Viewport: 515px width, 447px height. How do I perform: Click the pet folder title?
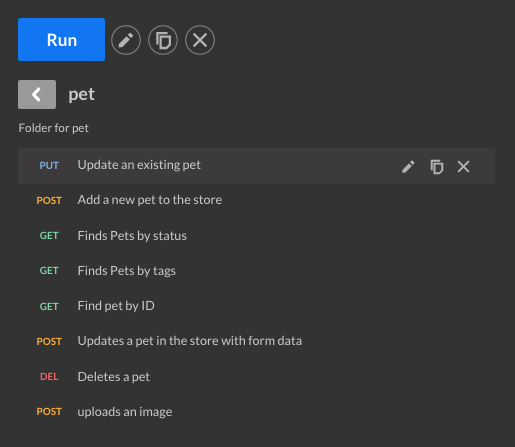tap(81, 95)
